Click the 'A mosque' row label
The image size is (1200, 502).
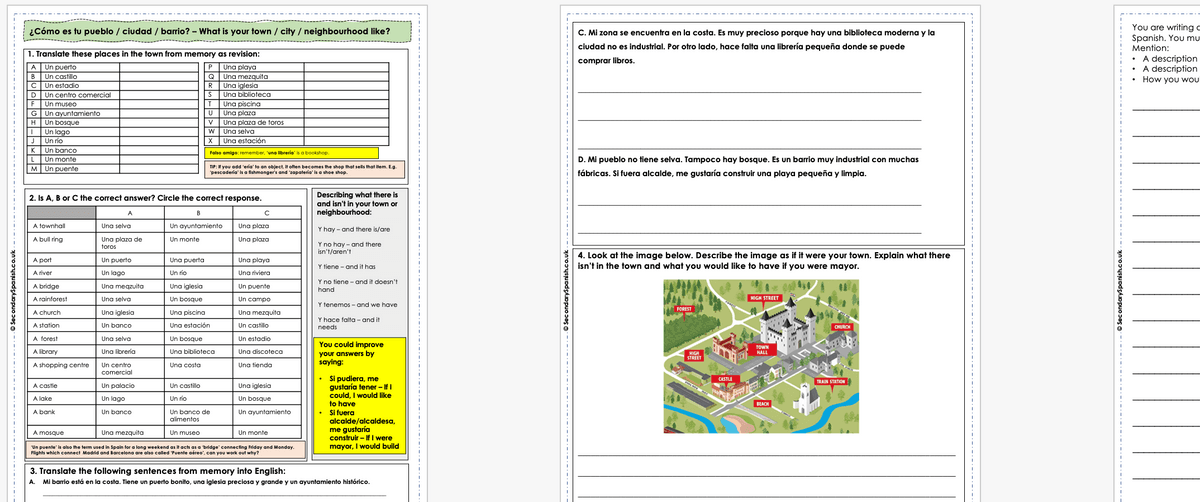pyautogui.click(x=48, y=432)
